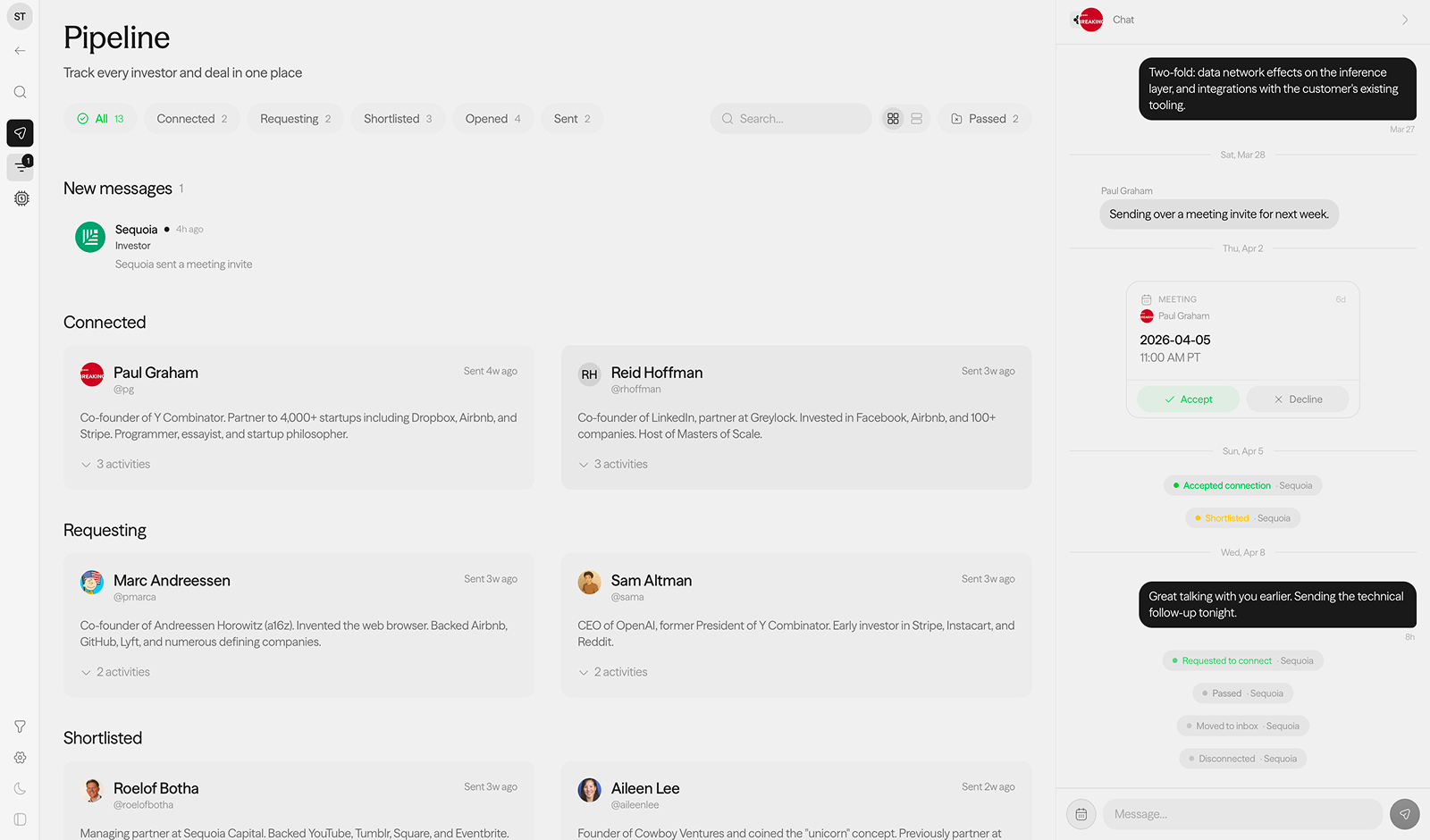Open settings gear in the sidebar

20,758
